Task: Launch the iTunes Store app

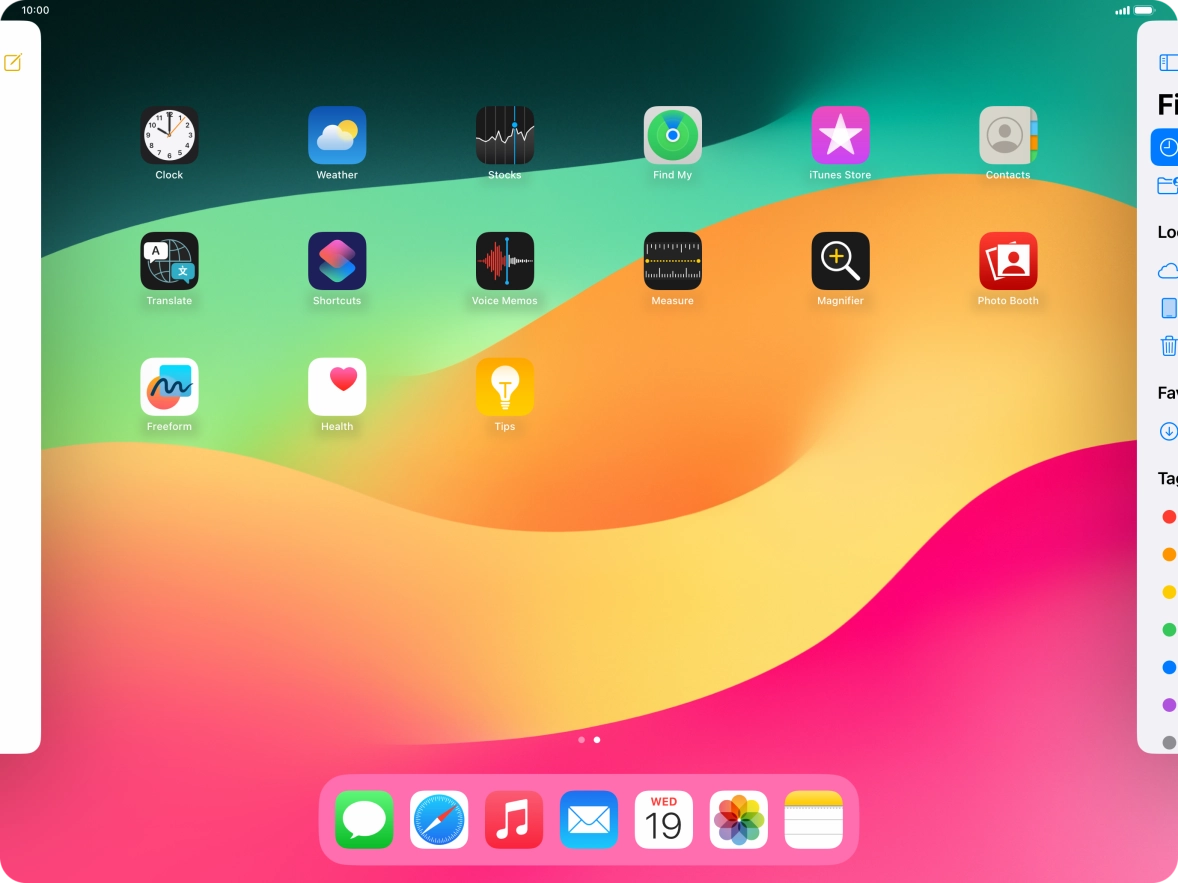Action: click(x=840, y=136)
